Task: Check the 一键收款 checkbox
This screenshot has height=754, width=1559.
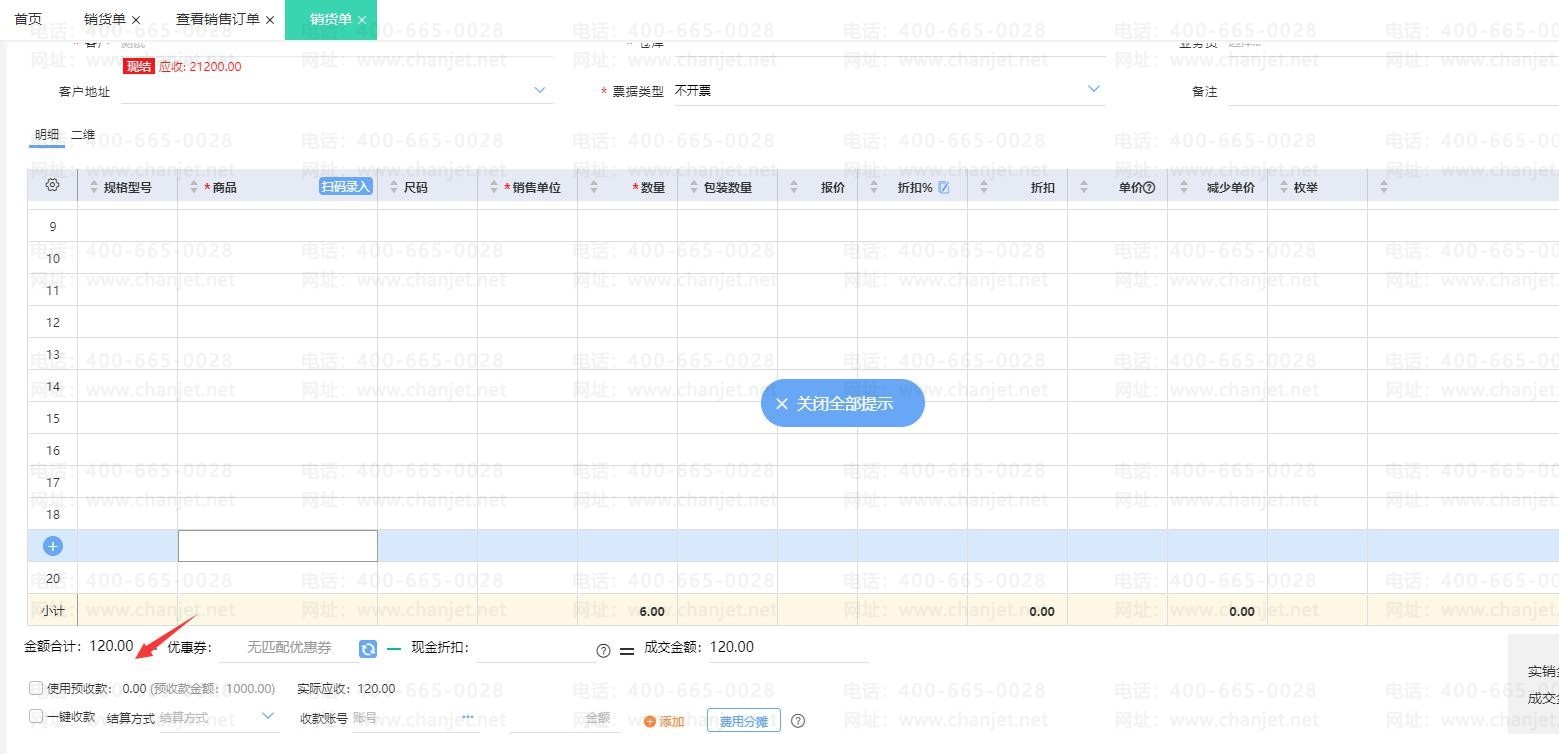Action: pyautogui.click(x=36, y=716)
